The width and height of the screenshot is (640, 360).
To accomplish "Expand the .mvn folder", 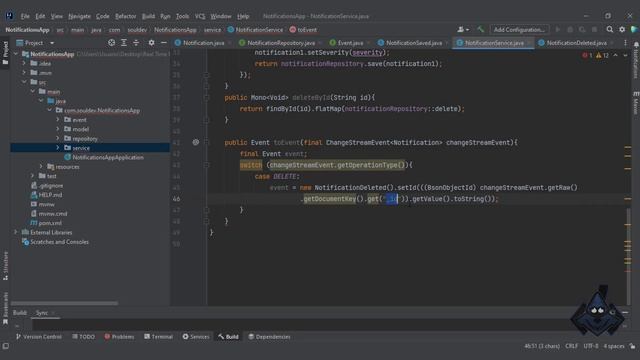I will [x=24, y=73].
